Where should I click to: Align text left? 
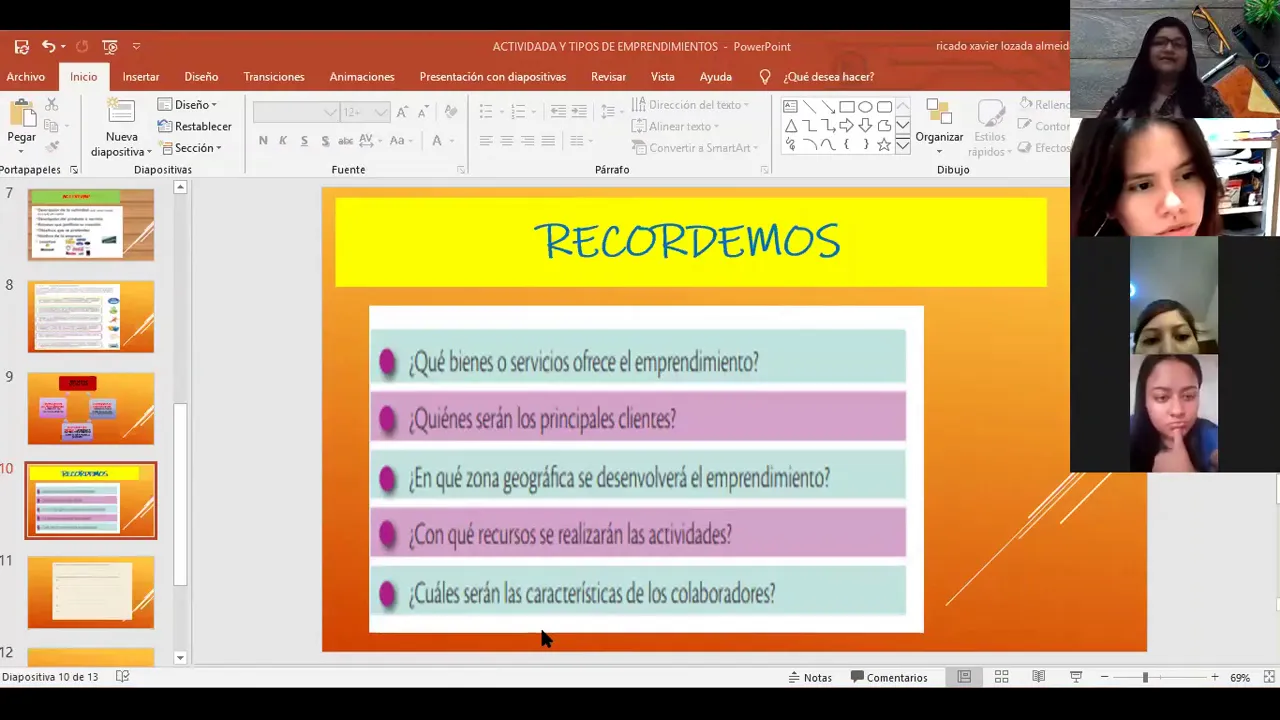(x=486, y=141)
